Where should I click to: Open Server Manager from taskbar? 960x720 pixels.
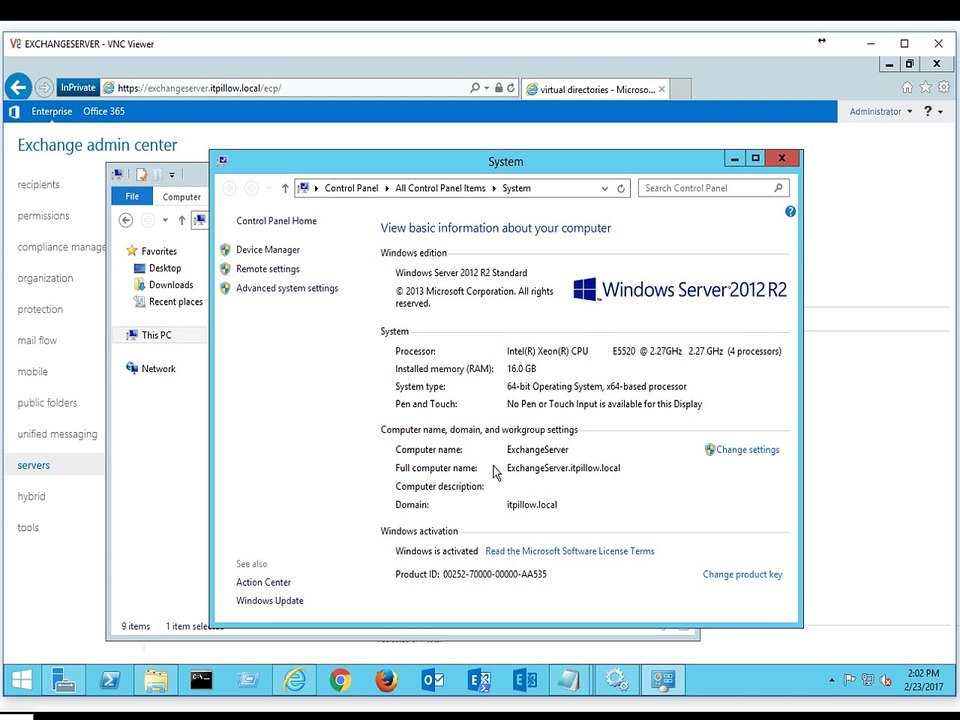click(63, 680)
